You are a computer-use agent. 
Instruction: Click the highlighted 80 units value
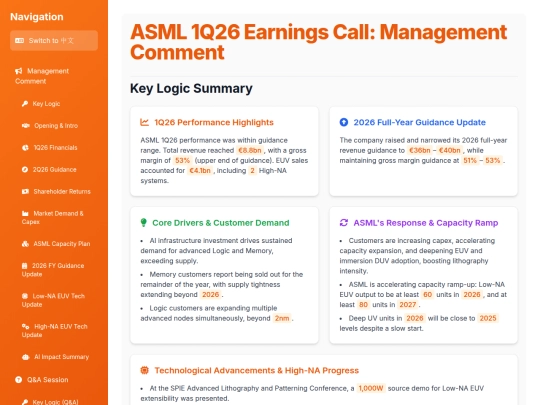pos(363,305)
